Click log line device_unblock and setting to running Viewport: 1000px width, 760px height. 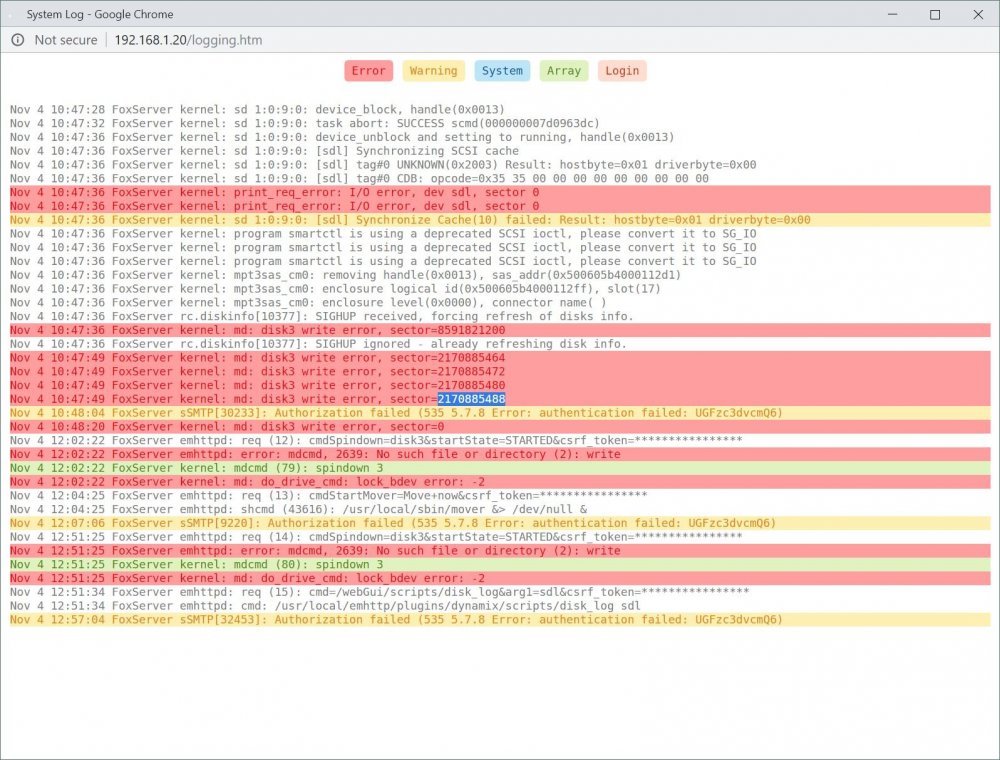[342, 137]
